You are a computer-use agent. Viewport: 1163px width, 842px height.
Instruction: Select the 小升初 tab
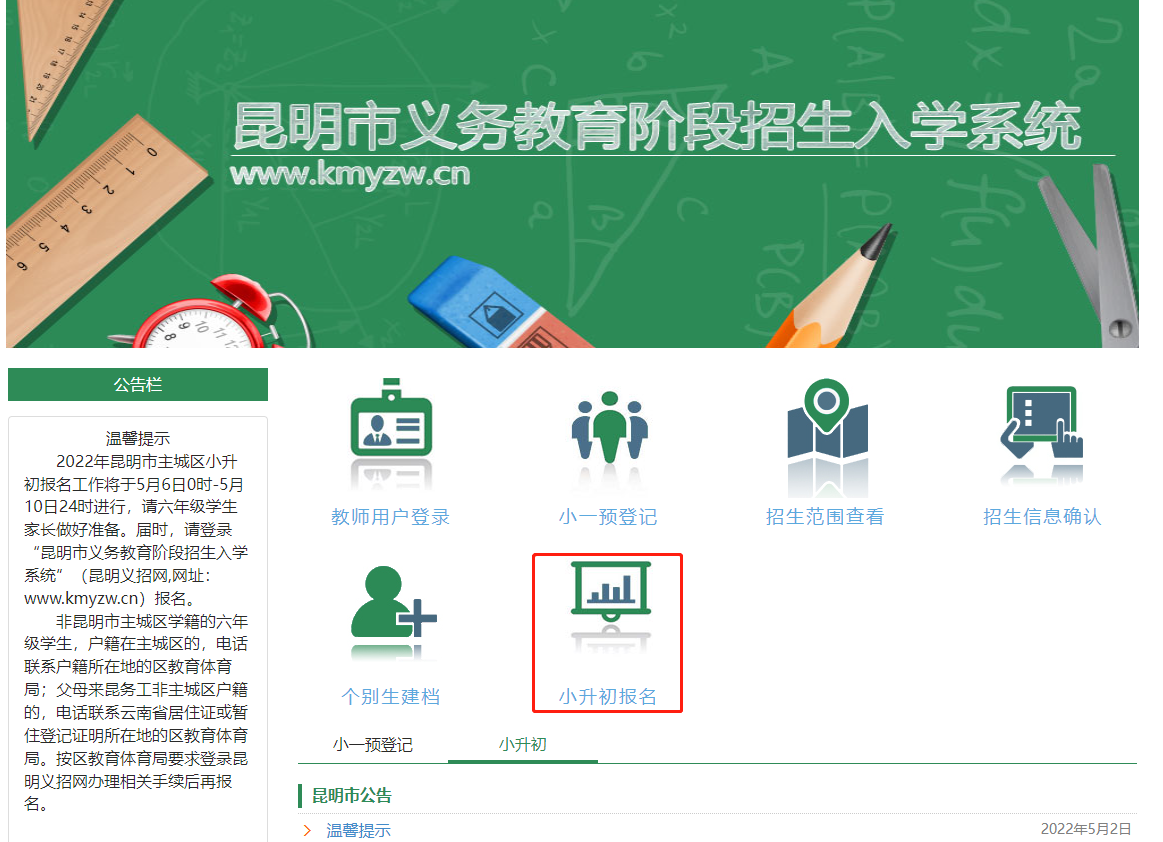(522, 745)
